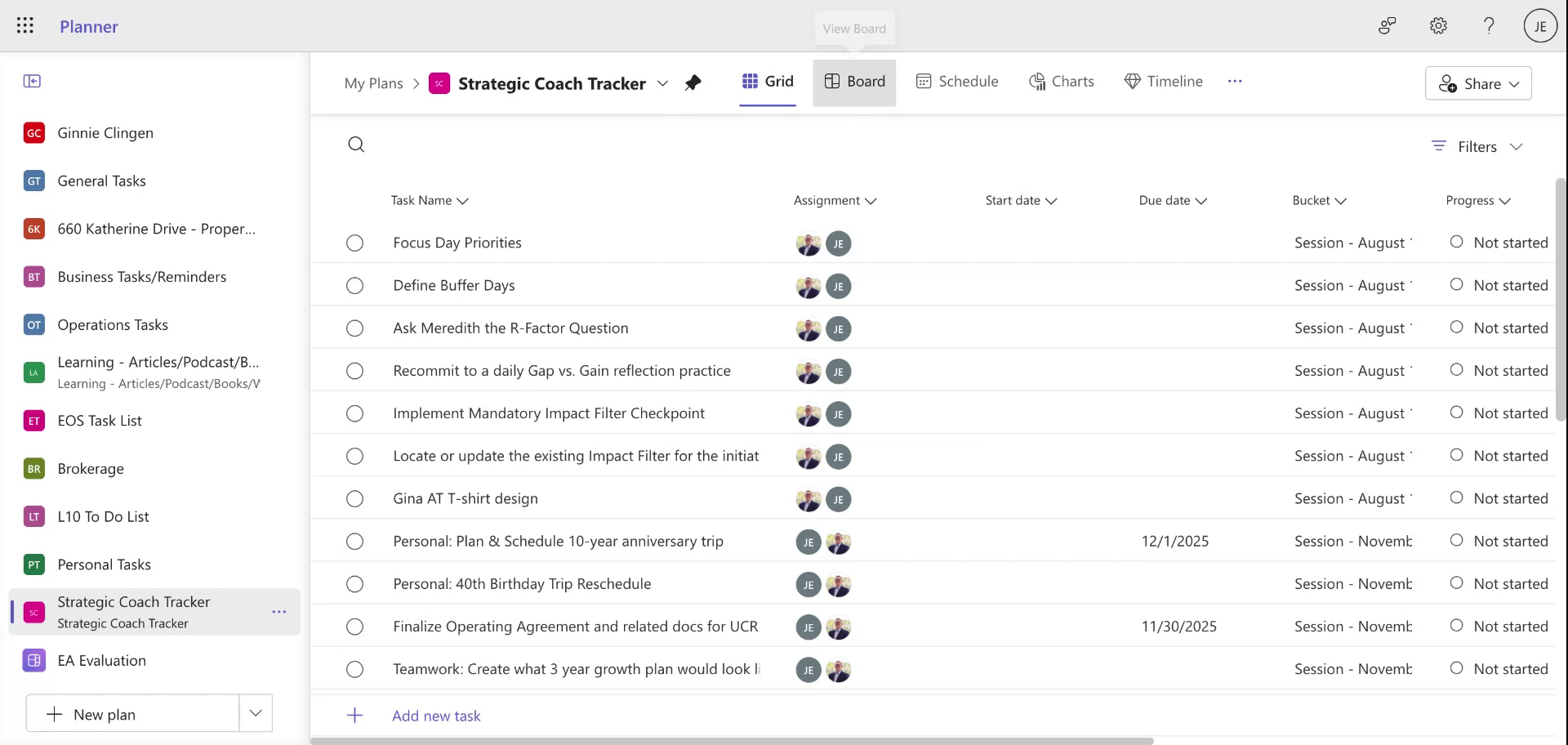The image size is (1568, 745).
Task: Expand the Strategic Coach Tracker title dropdown
Action: (x=663, y=83)
